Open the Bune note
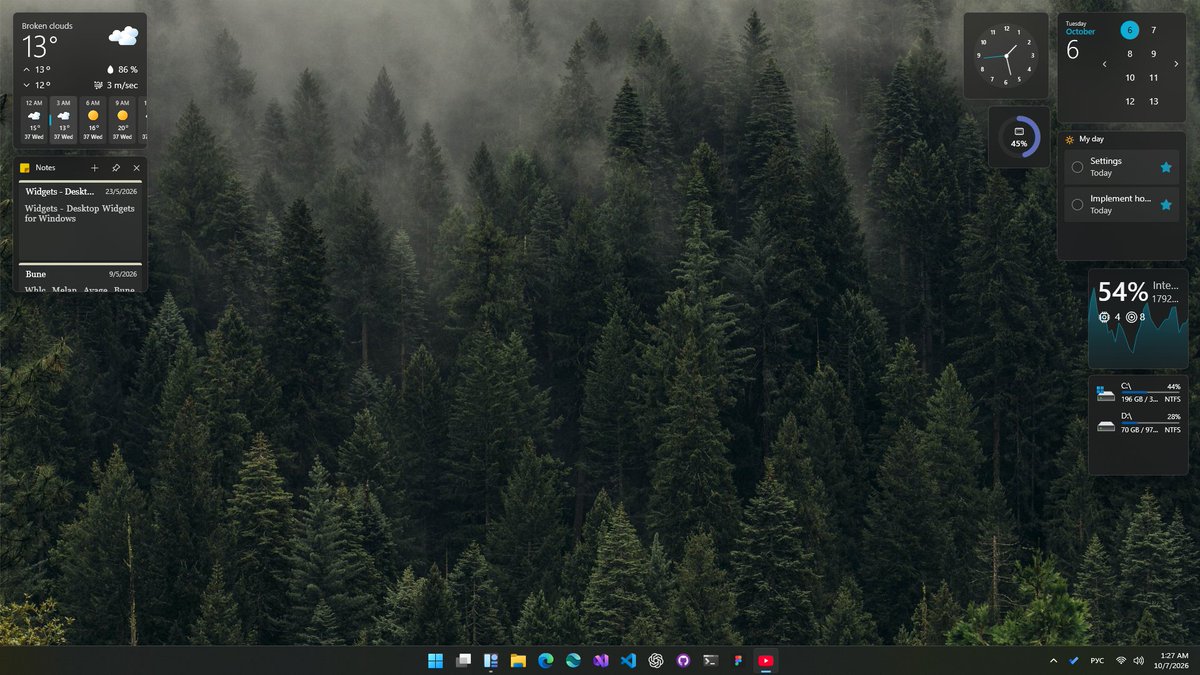The width and height of the screenshot is (1200, 675). [x=80, y=279]
